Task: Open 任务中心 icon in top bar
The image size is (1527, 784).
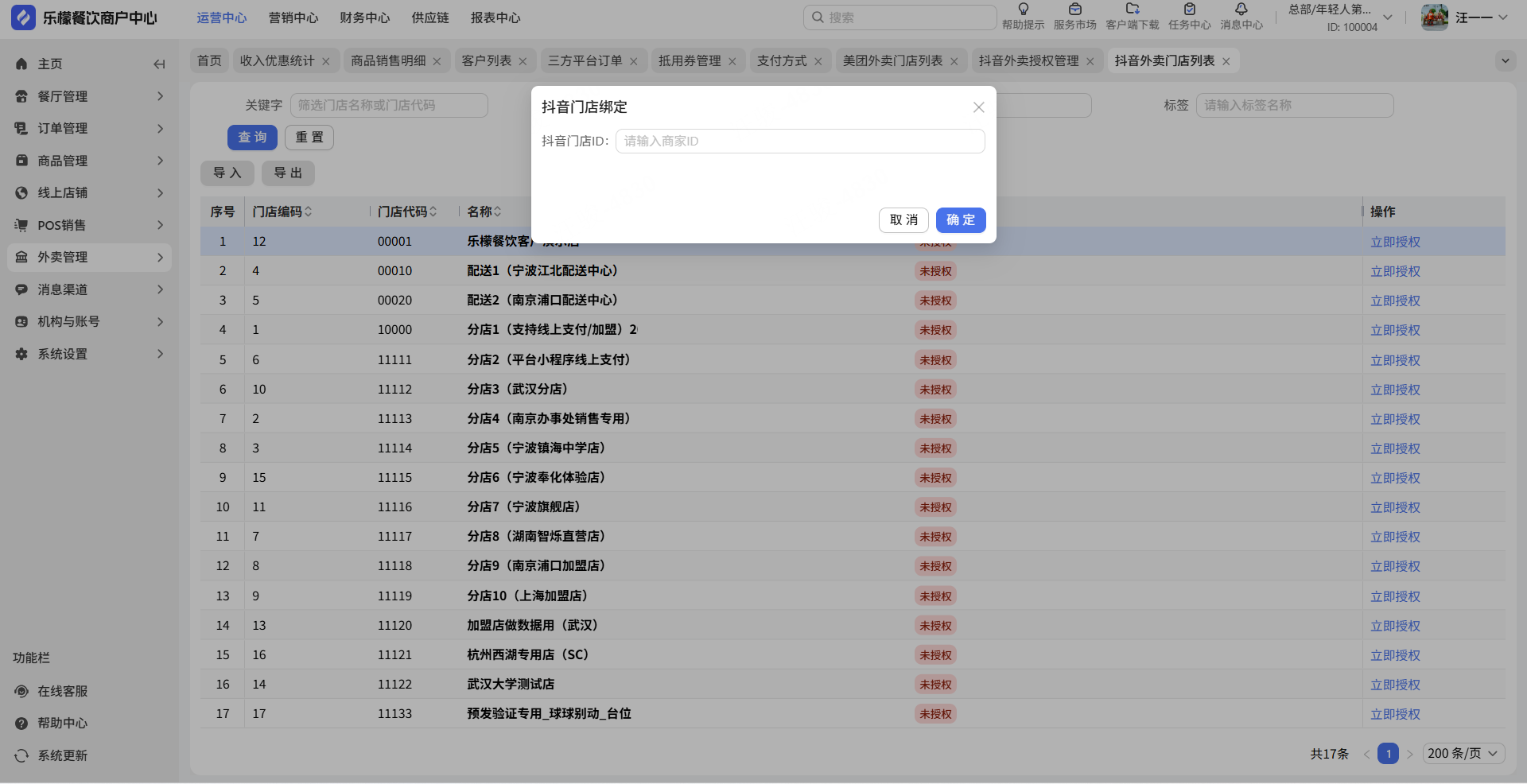Action: coord(1190,10)
